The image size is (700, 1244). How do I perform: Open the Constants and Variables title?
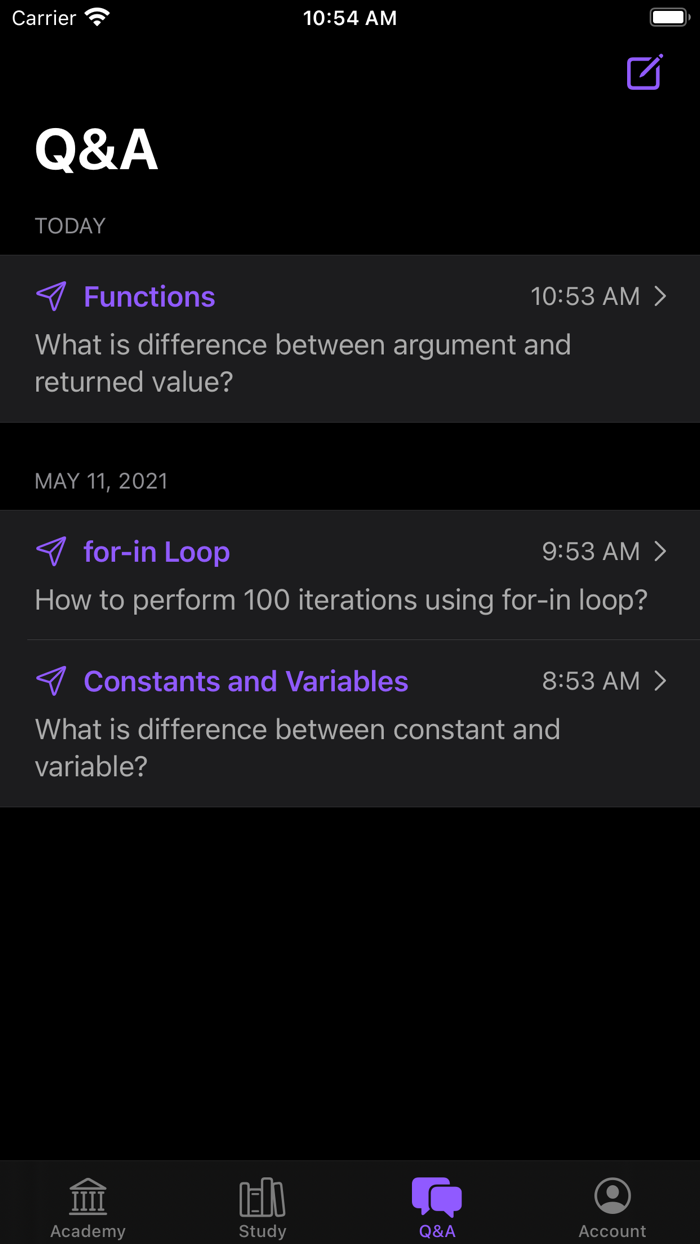pyautogui.click(x=246, y=681)
